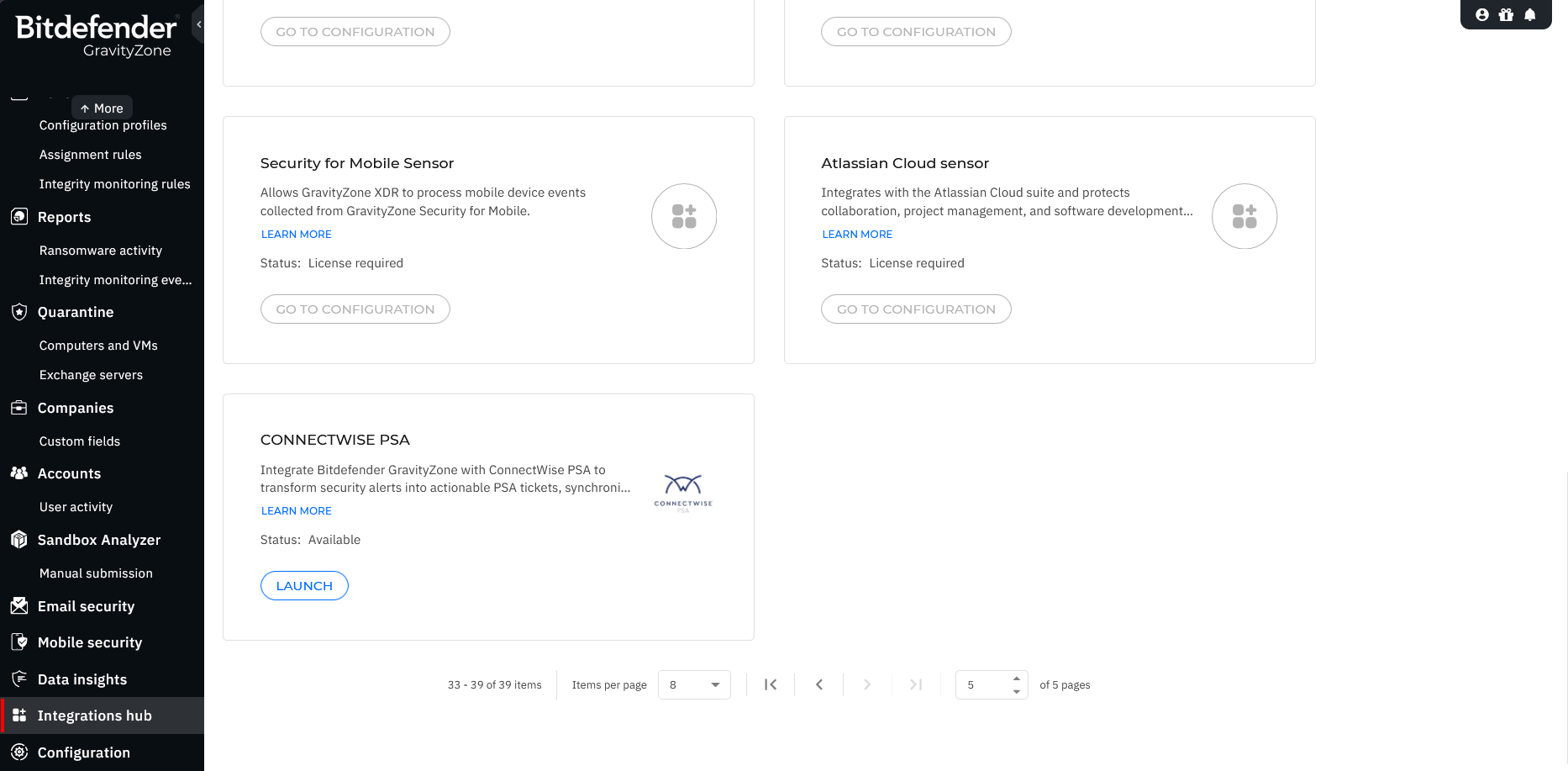Click the CONNECTWISE PSA card title
The width and height of the screenshot is (1568, 771).
335,440
